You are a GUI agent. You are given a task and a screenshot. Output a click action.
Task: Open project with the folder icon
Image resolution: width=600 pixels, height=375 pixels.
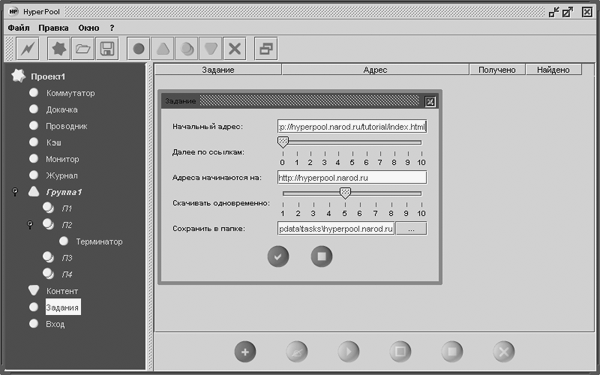(x=83, y=49)
